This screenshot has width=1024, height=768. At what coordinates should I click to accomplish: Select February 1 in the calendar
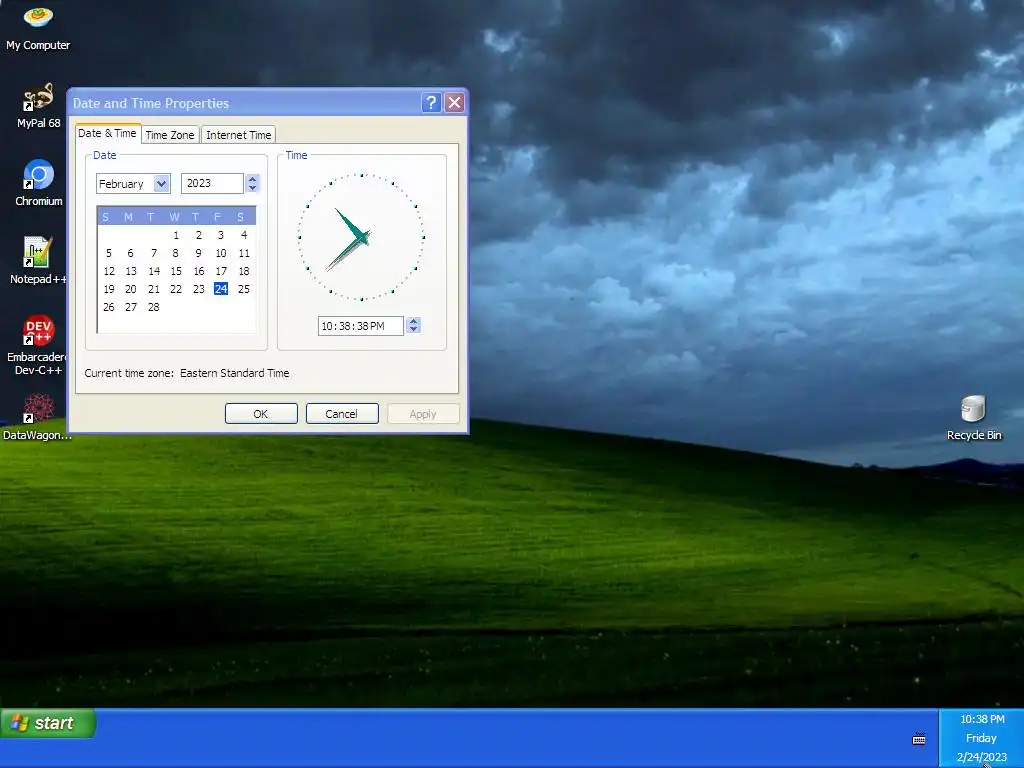tap(176, 235)
